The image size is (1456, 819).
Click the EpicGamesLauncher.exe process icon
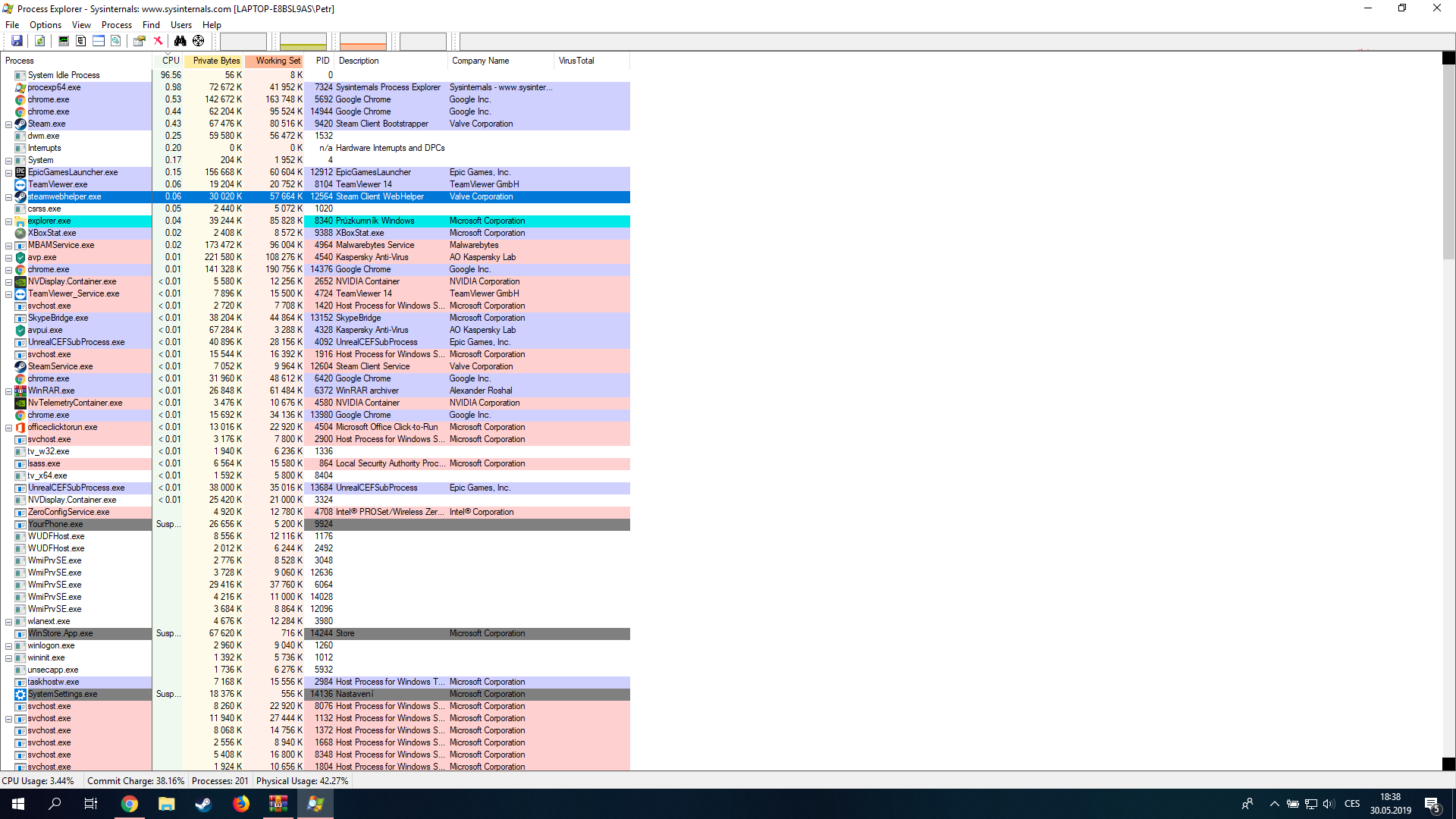pos(20,172)
